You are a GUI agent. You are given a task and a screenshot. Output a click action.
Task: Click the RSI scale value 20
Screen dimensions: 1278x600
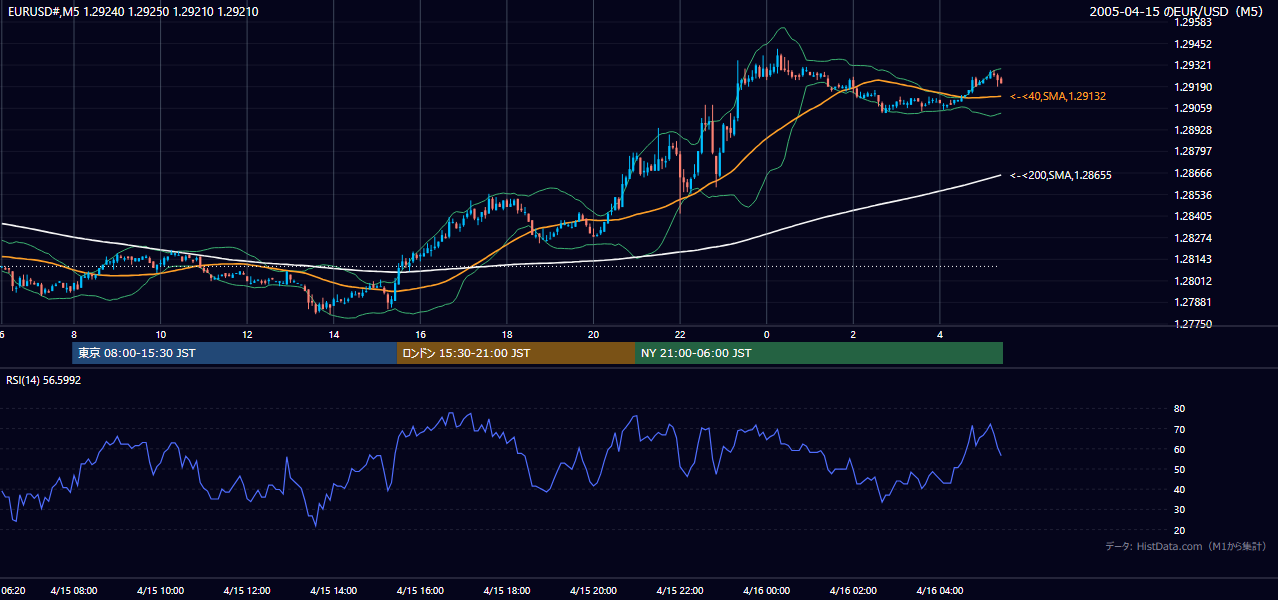tap(1179, 530)
